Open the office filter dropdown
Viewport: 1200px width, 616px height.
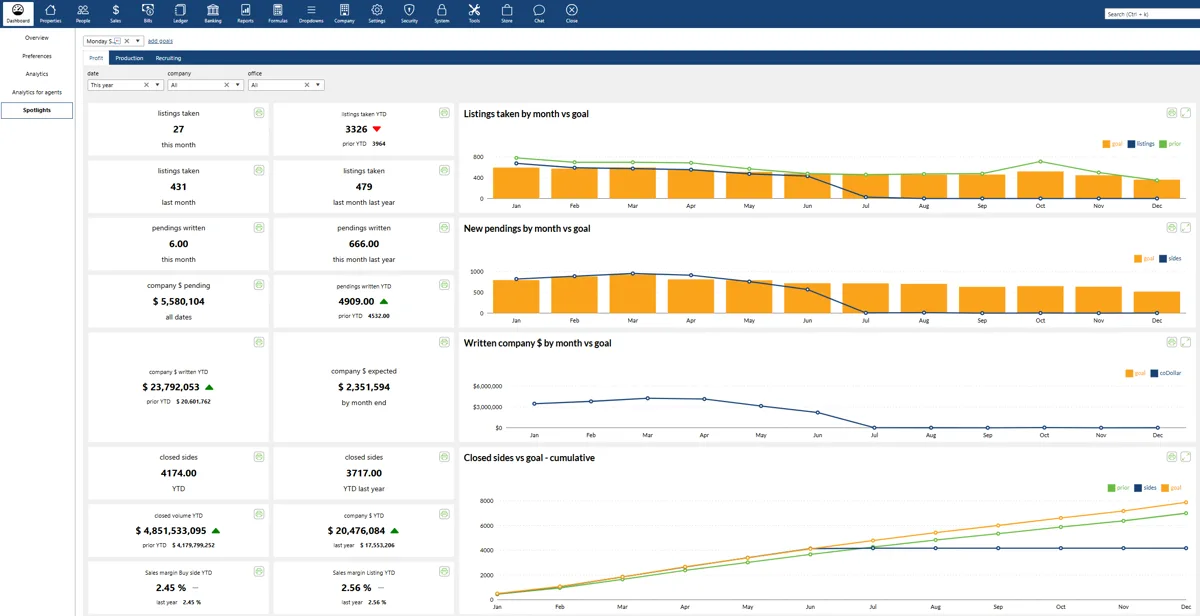pyautogui.click(x=318, y=85)
